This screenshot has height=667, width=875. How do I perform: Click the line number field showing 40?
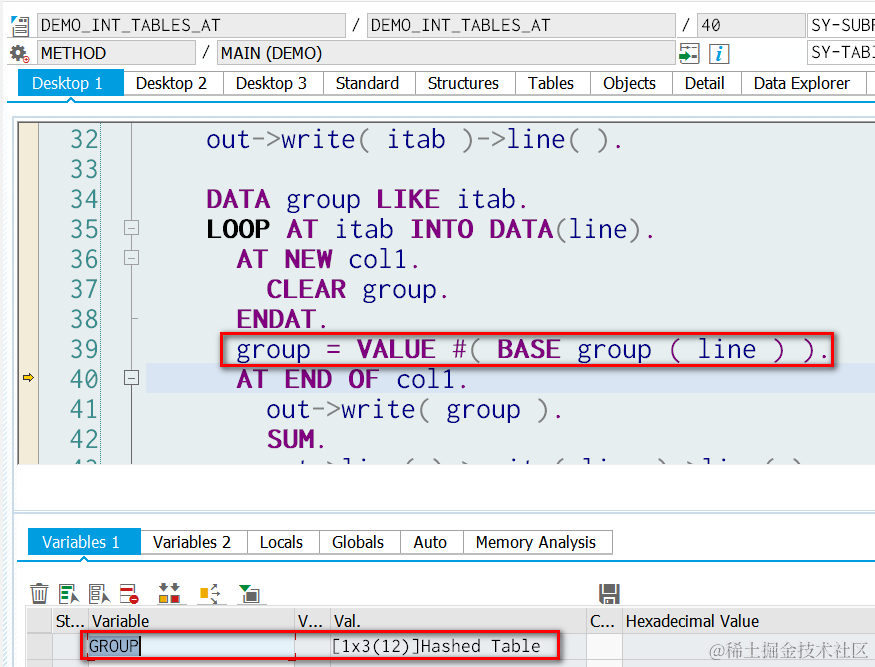tap(750, 26)
